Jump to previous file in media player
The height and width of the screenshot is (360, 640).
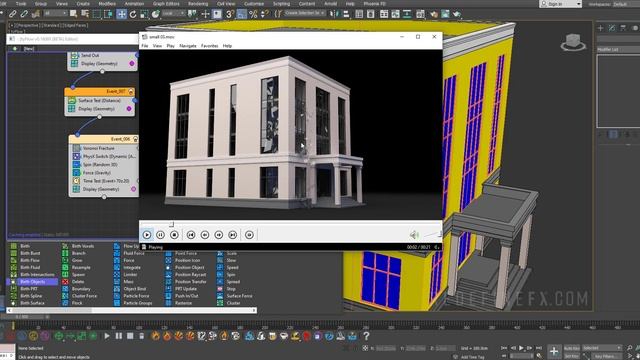point(191,235)
